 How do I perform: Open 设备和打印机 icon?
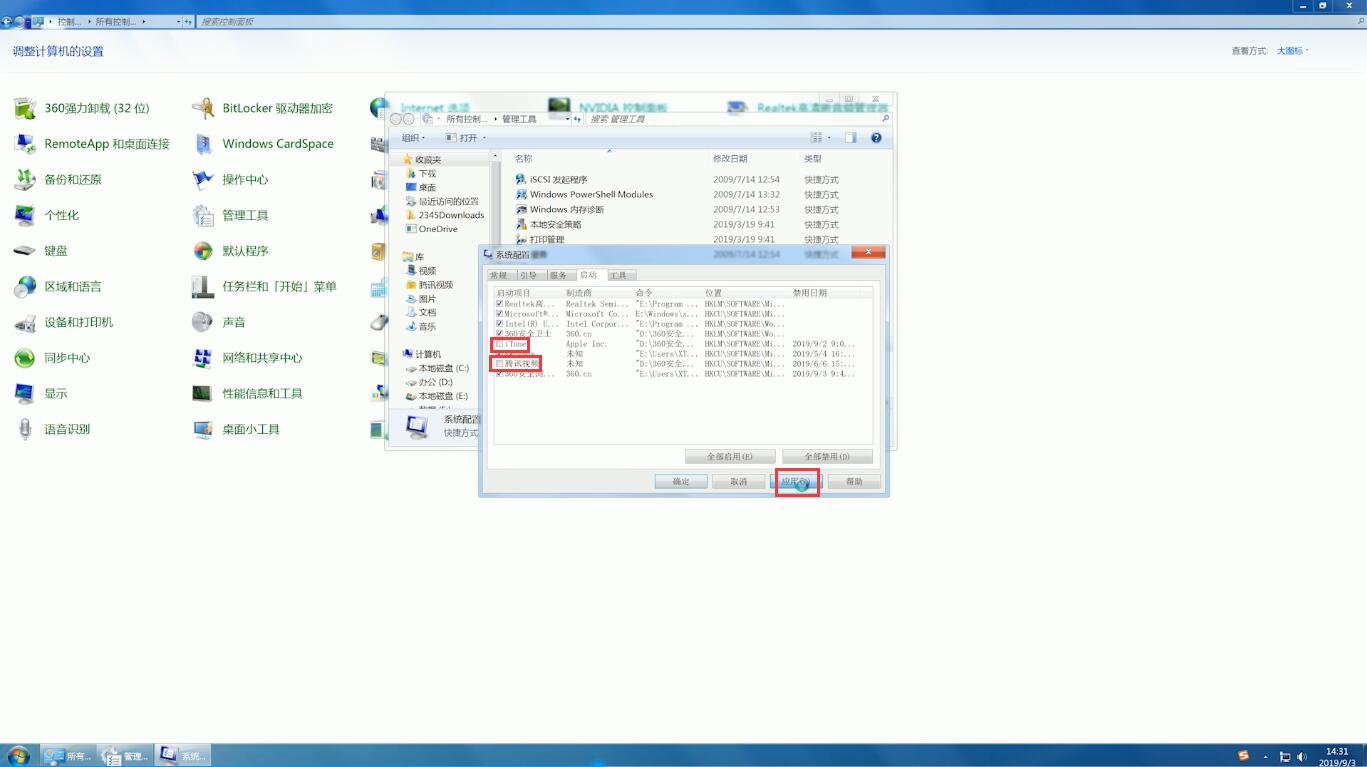(x=25, y=322)
